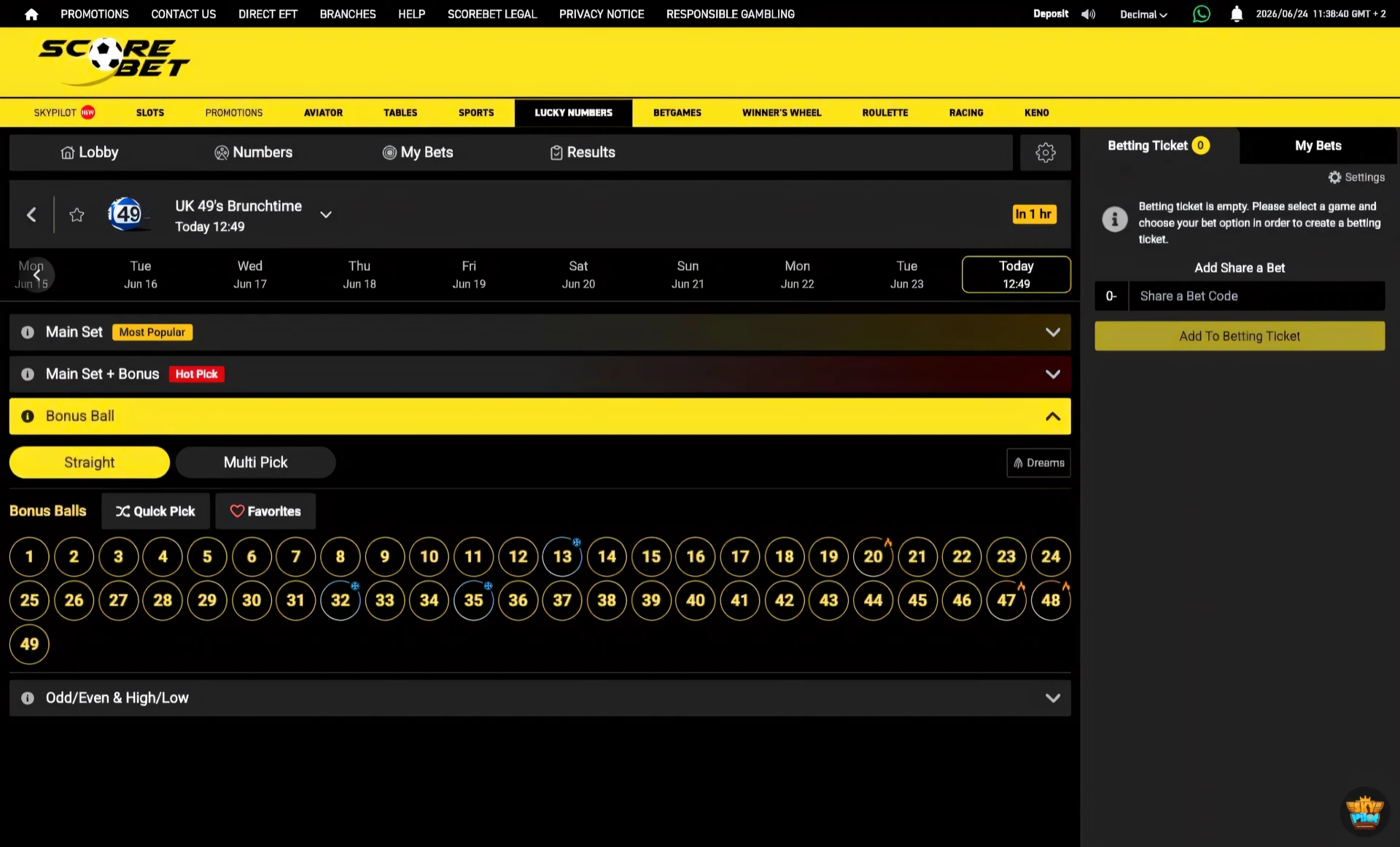Select the Straight bet mode
The height and width of the screenshot is (847, 1400).
(x=90, y=463)
